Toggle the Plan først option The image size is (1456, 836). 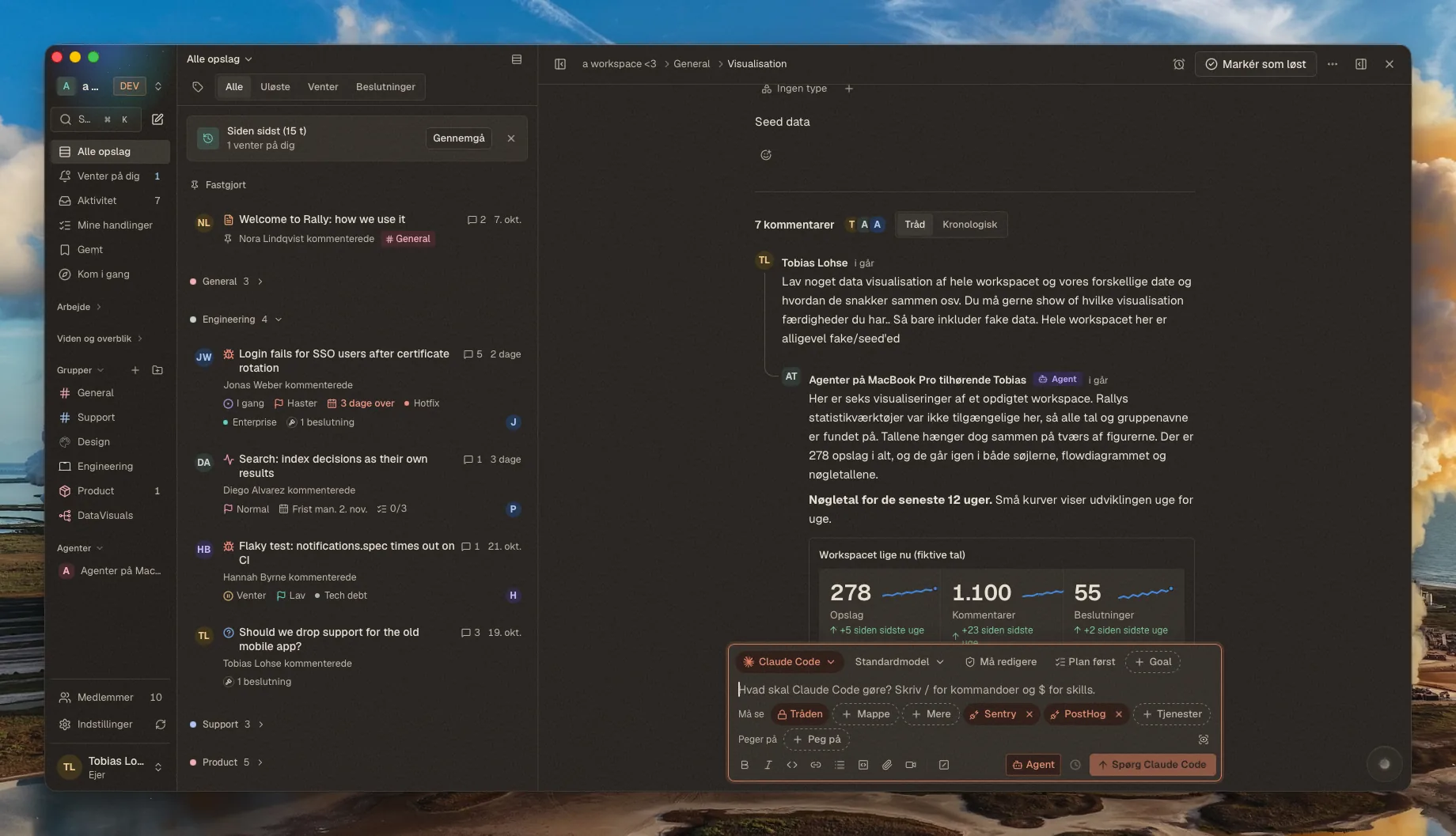1085,662
